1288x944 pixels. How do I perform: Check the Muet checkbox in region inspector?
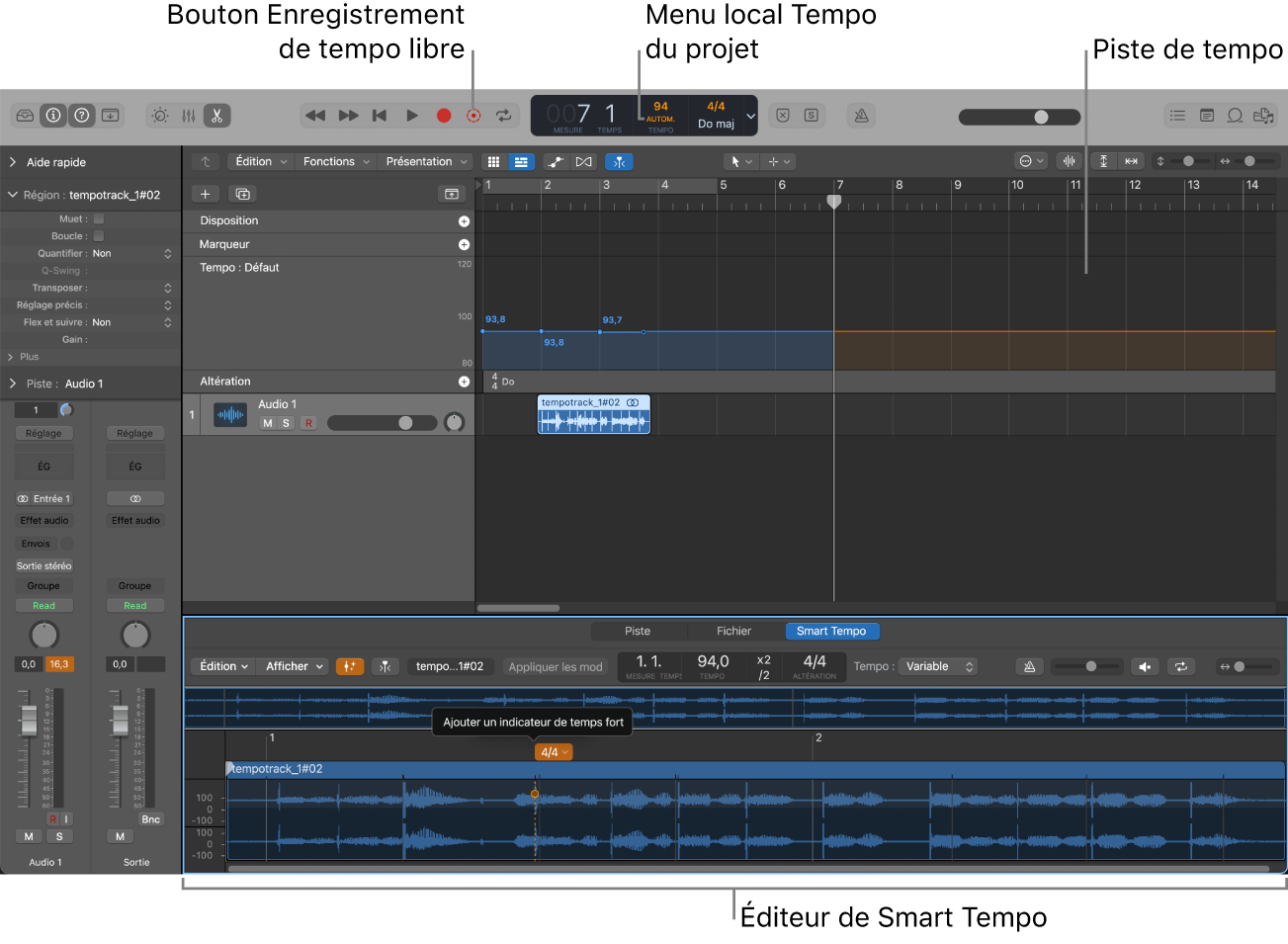(x=99, y=218)
